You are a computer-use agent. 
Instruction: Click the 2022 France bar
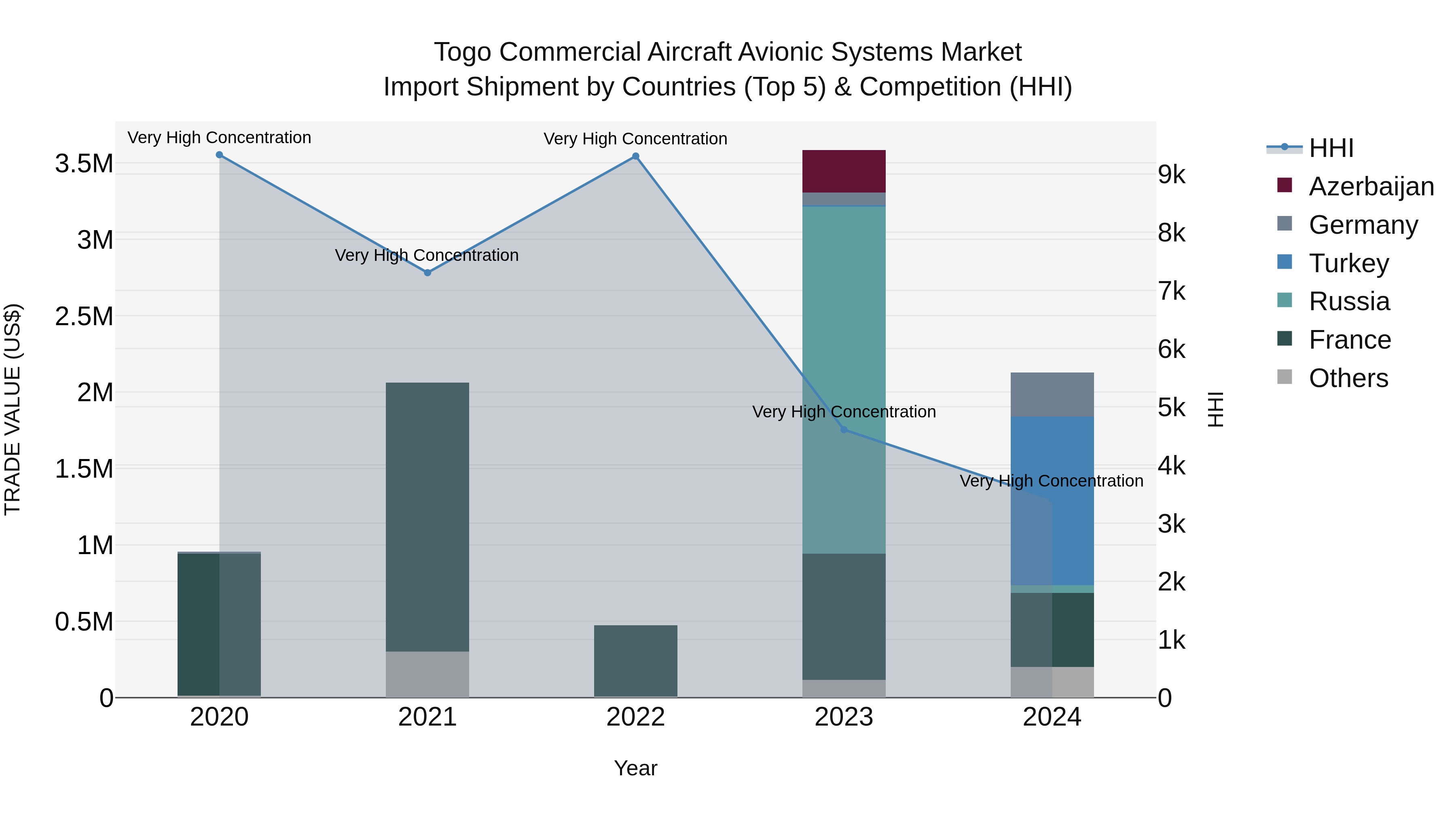(x=635, y=661)
